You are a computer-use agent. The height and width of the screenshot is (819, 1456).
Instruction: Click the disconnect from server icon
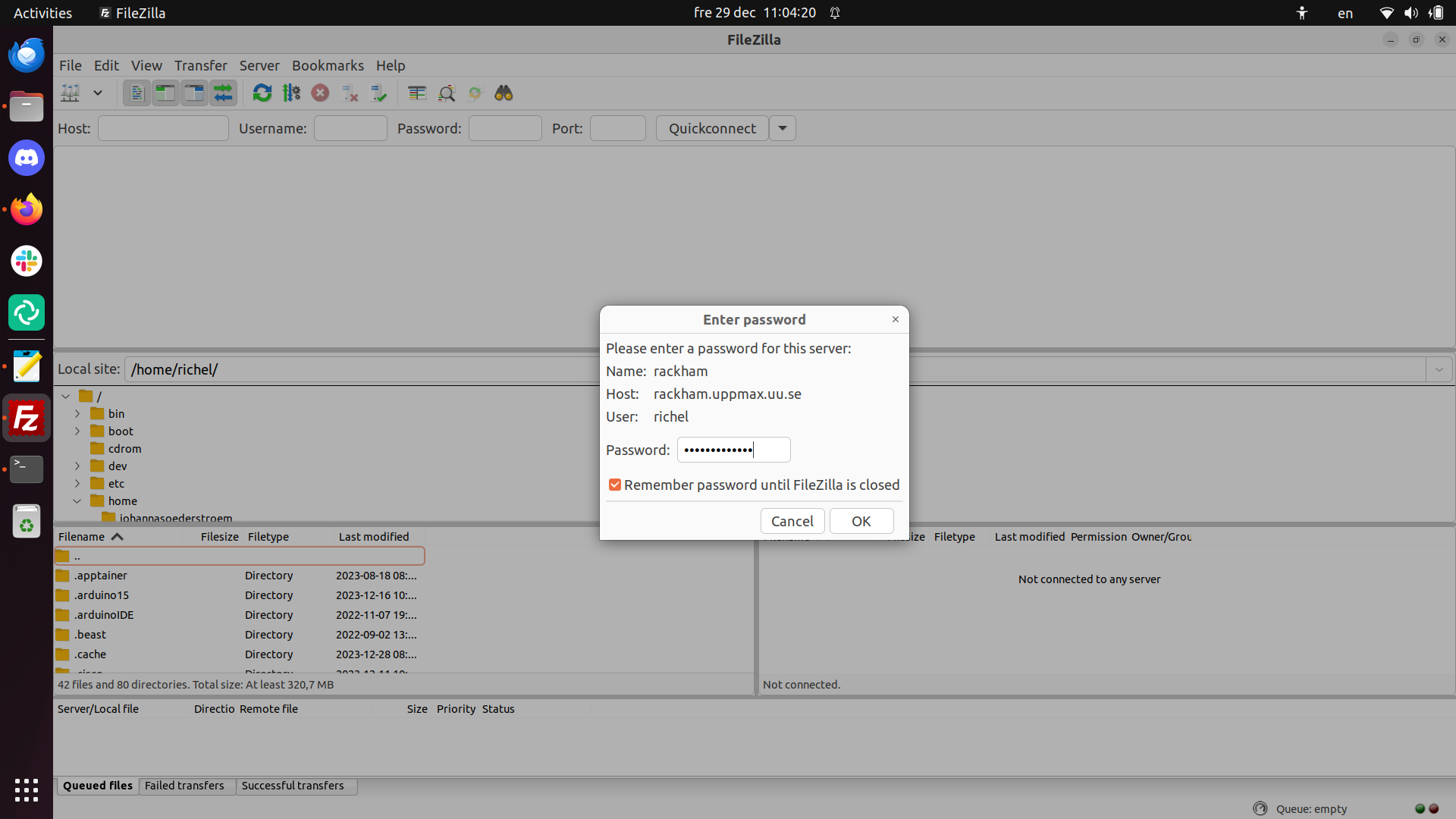pyautogui.click(x=350, y=93)
